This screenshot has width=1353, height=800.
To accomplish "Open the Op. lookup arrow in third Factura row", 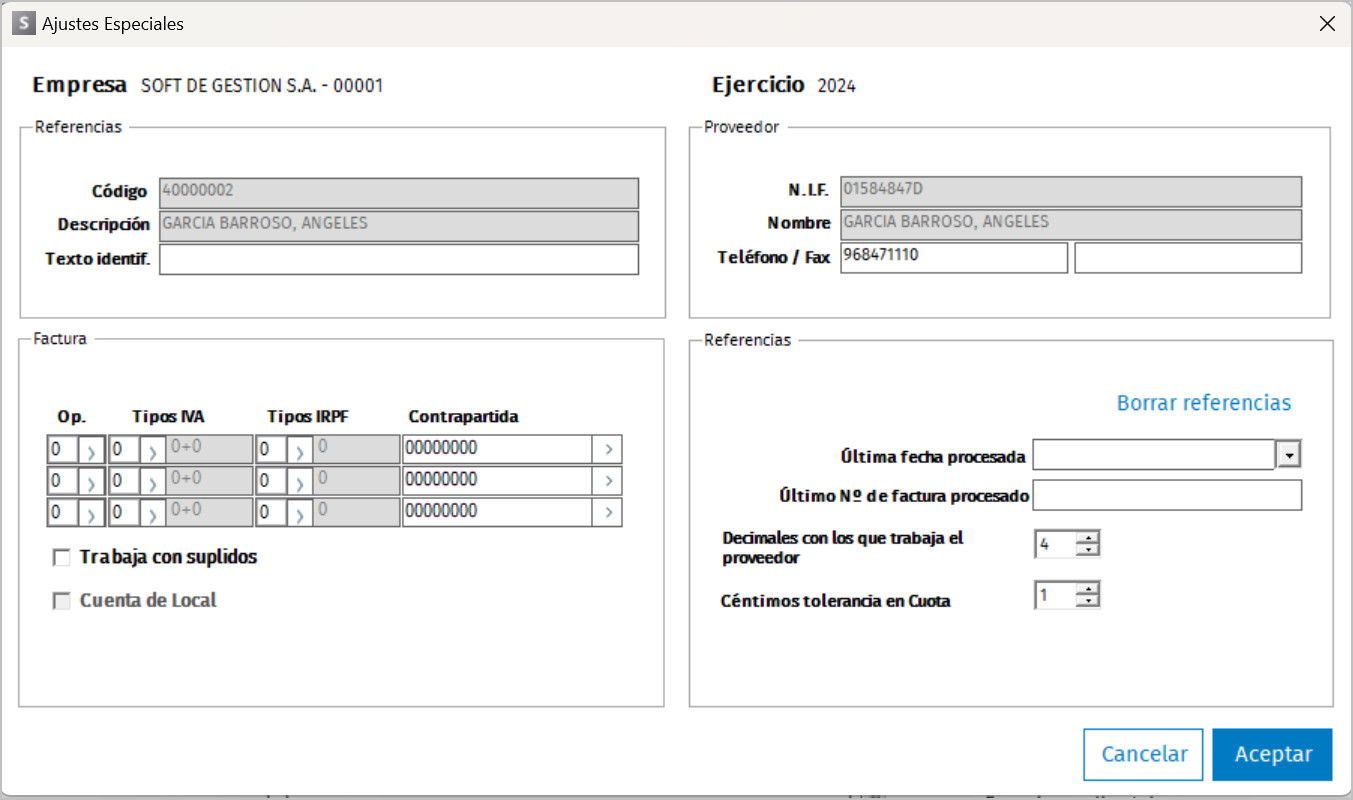I will [x=91, y=512].
